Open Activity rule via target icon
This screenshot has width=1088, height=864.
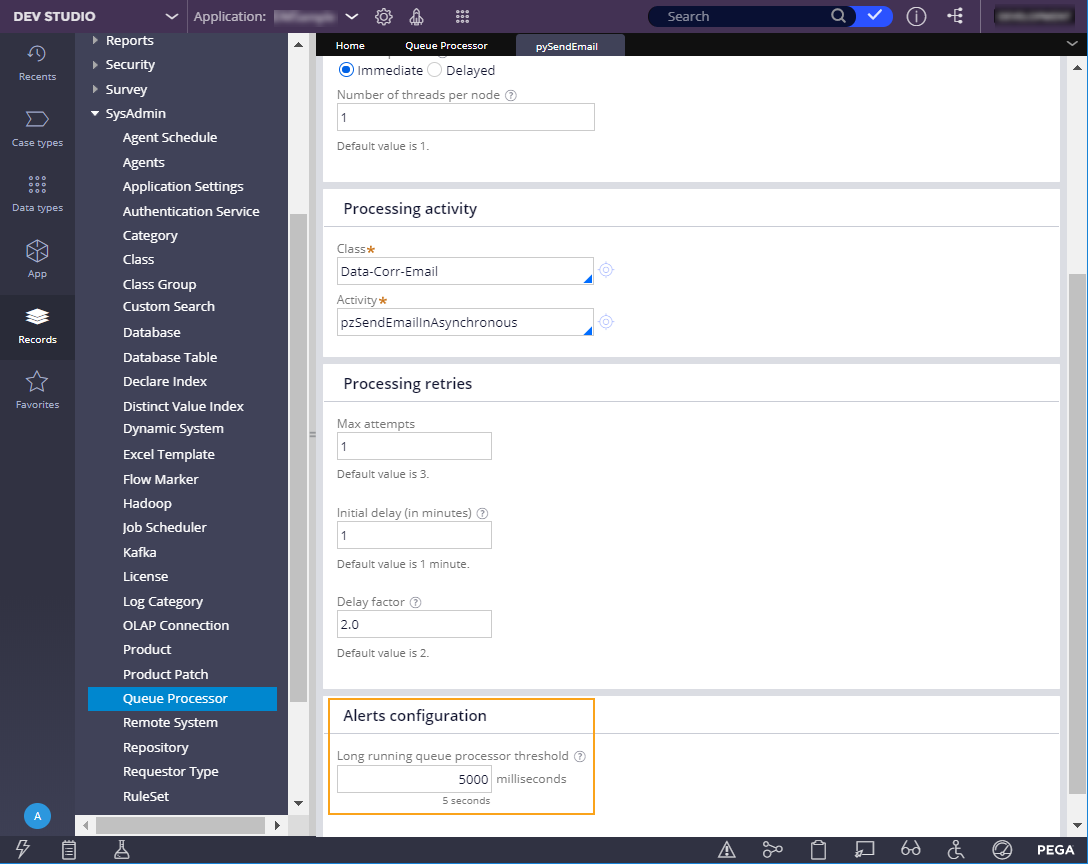pos(606,322)
